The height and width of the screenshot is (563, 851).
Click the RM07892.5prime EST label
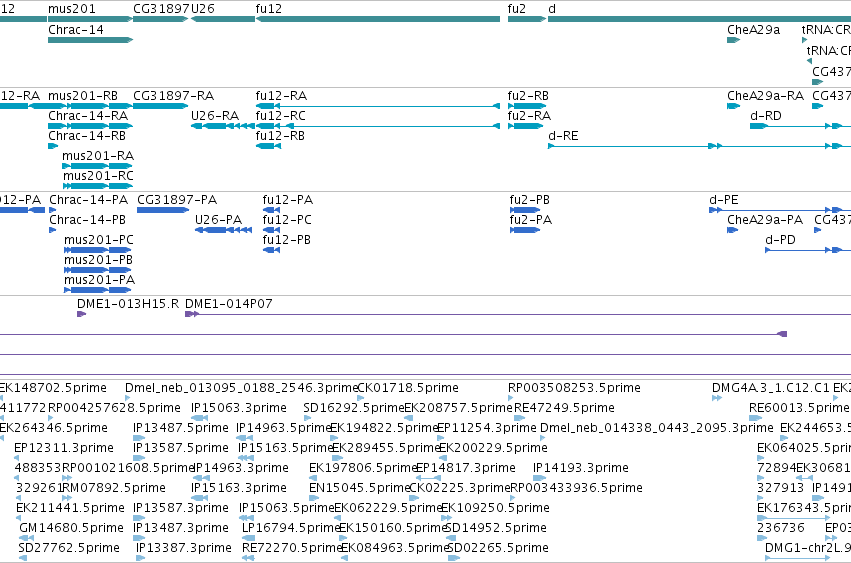[x=113, y=488]
